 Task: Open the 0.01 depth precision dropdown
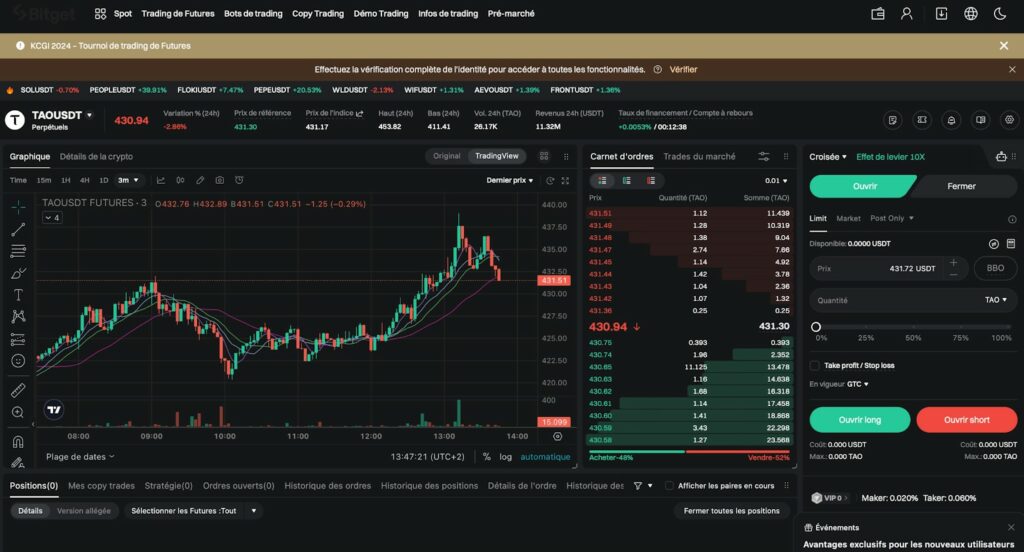(776, 180)
